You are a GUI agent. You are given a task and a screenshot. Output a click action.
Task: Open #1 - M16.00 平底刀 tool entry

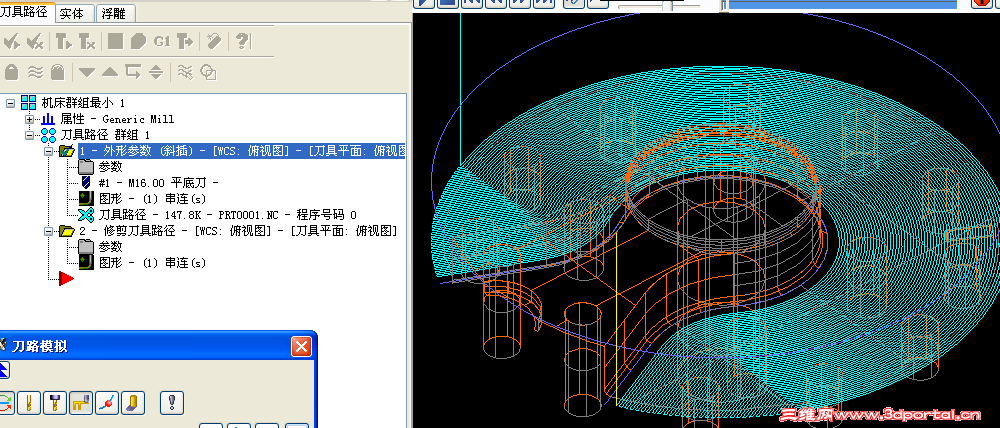pos(159,183)
